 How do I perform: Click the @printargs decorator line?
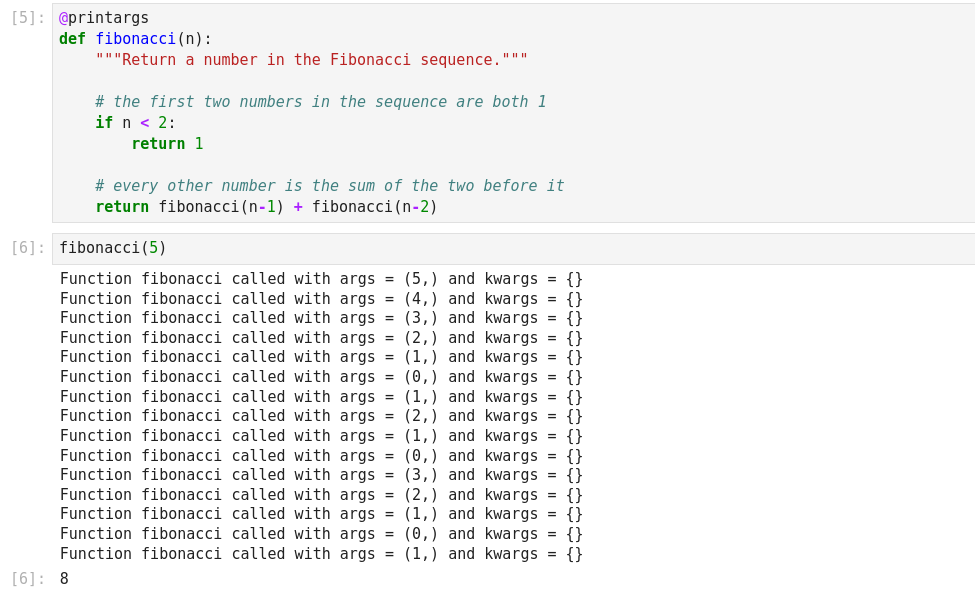pos(104,18)
